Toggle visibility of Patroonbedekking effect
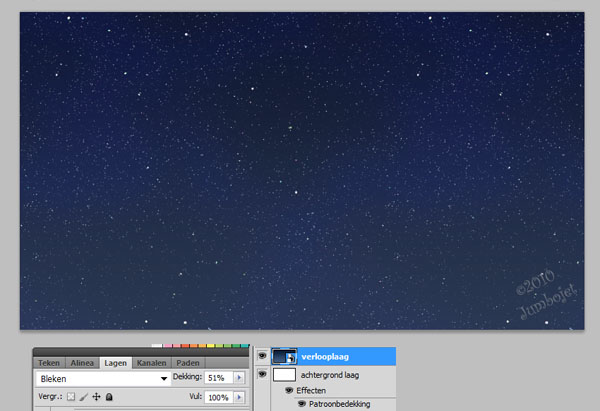 point(302,404)
